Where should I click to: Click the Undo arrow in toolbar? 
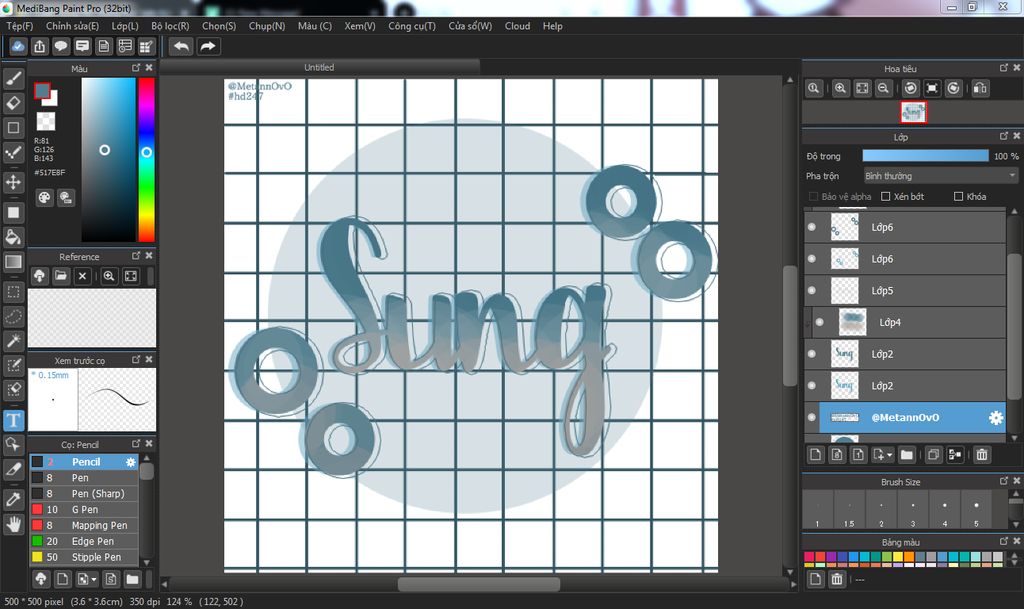pos(181,46)
